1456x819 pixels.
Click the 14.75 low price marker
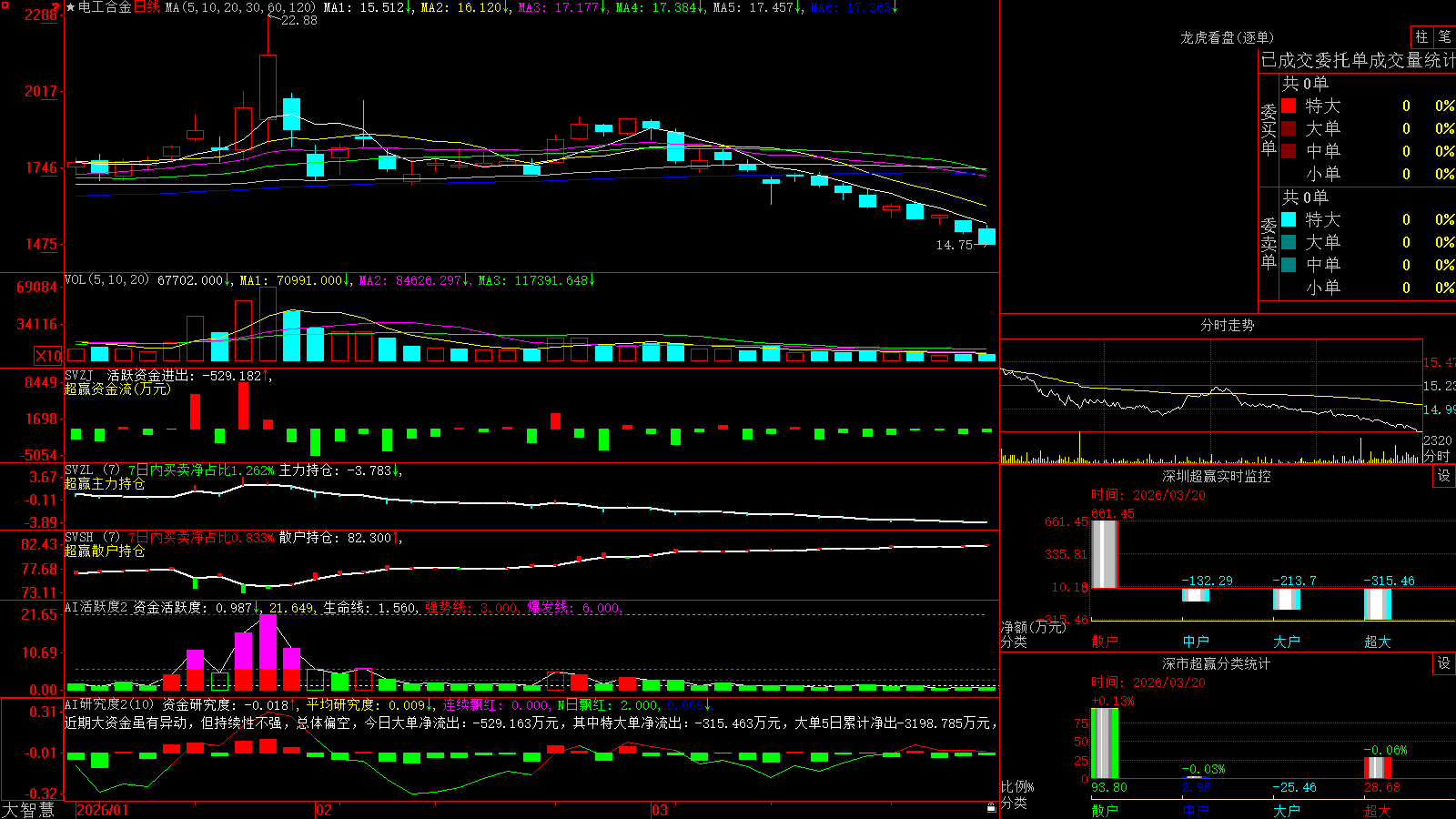coord(955,245)
